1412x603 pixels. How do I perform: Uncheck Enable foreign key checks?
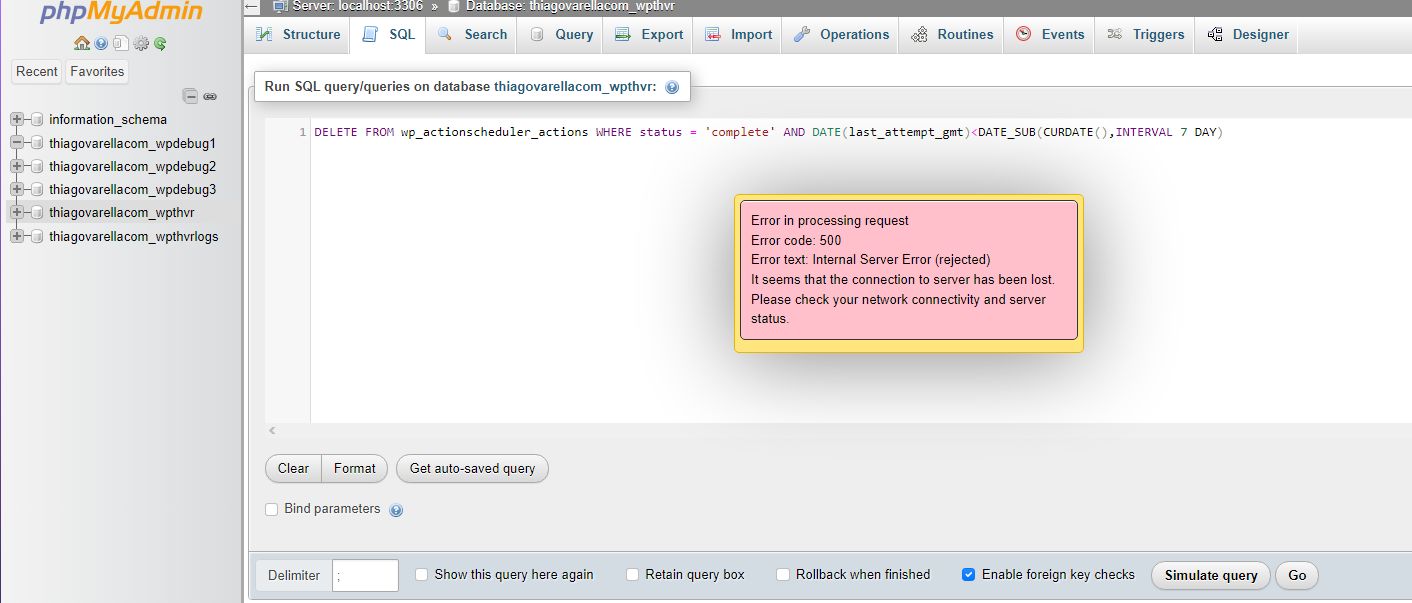pyautogui.click(x=968, y=574)
